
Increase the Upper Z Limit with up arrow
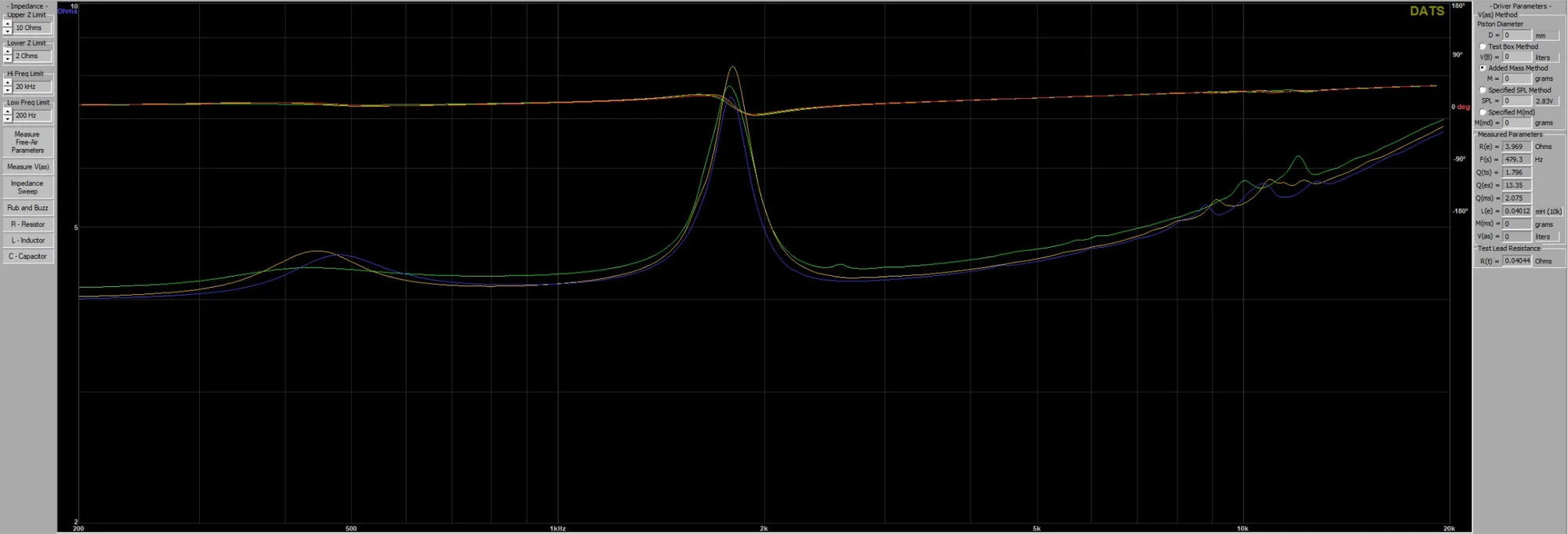[8, 24]
